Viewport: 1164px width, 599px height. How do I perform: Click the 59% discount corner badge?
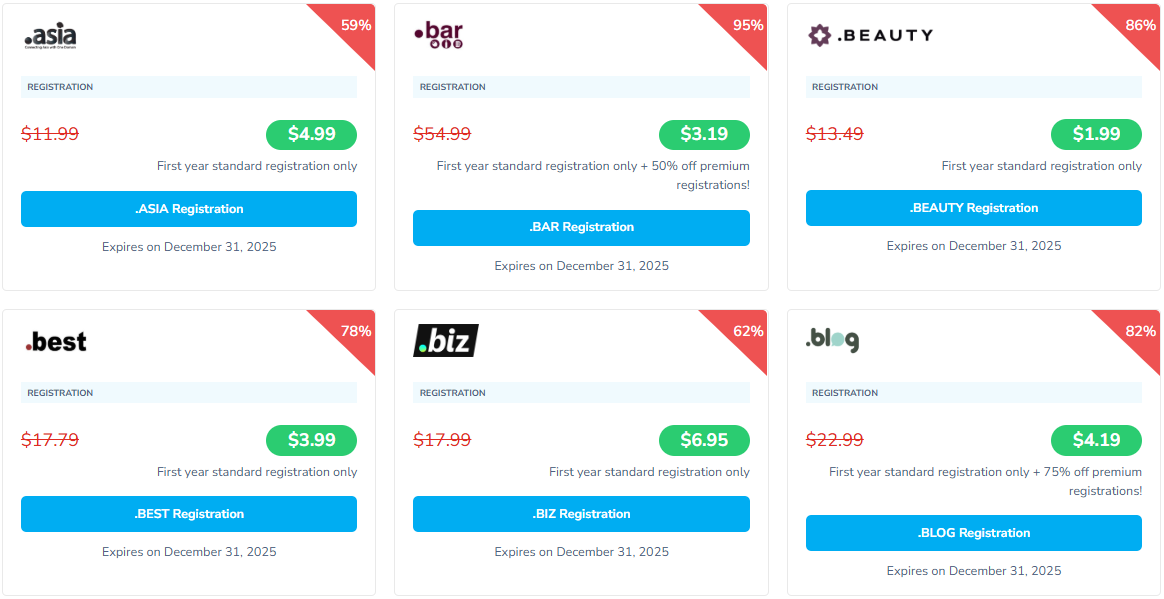353,27
